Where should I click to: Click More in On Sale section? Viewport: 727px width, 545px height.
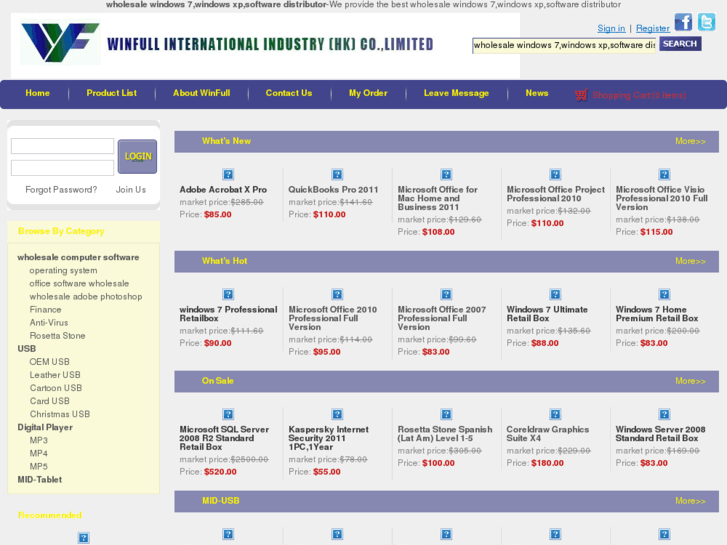(690, 381)
